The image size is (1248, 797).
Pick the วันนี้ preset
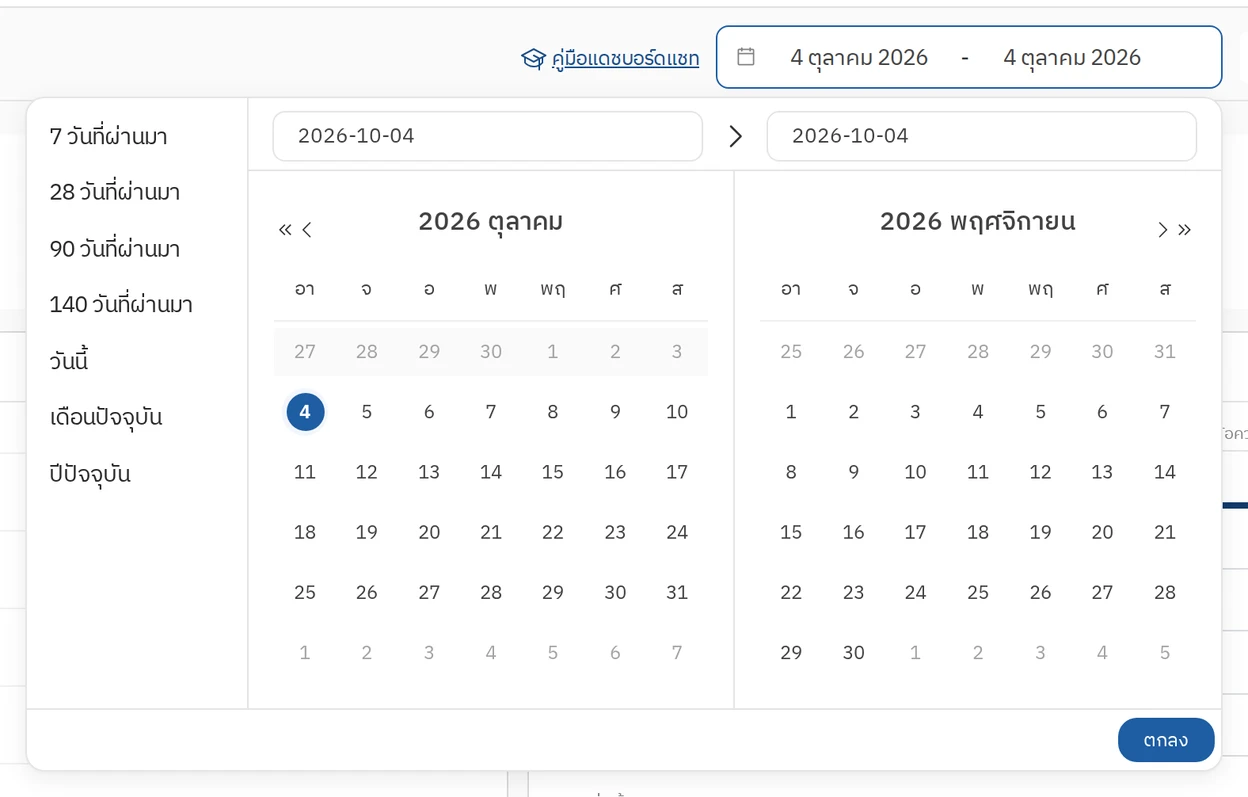pos(69,361)
